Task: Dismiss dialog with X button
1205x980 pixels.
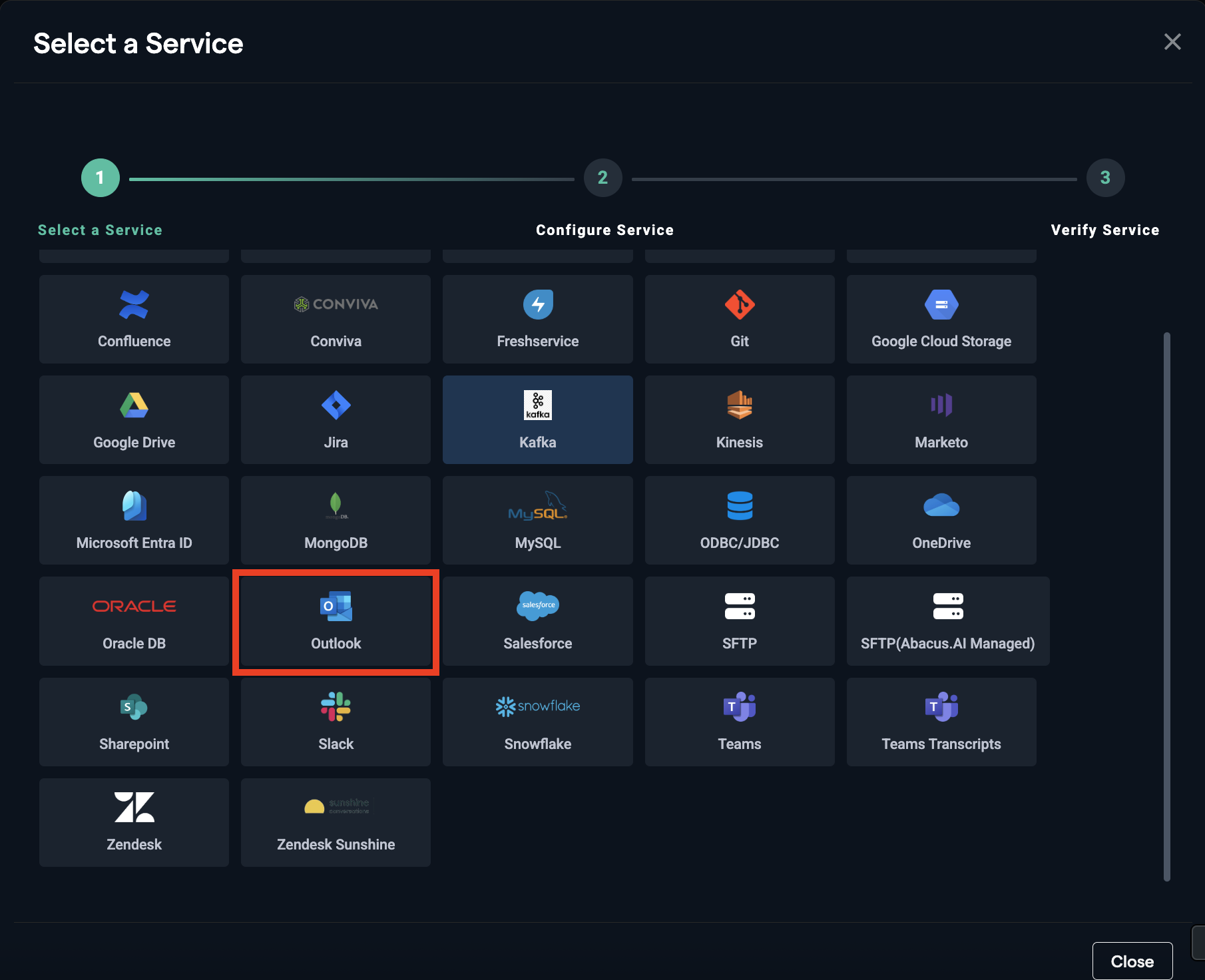Action: point(1172,42)
